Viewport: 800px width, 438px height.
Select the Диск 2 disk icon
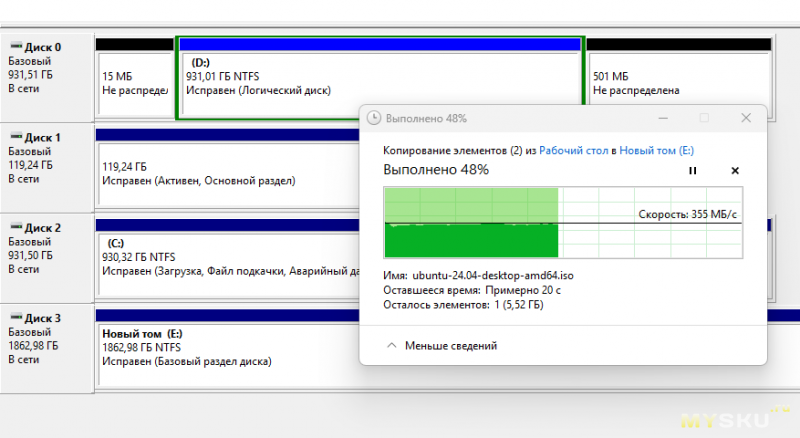click(15, 228)
